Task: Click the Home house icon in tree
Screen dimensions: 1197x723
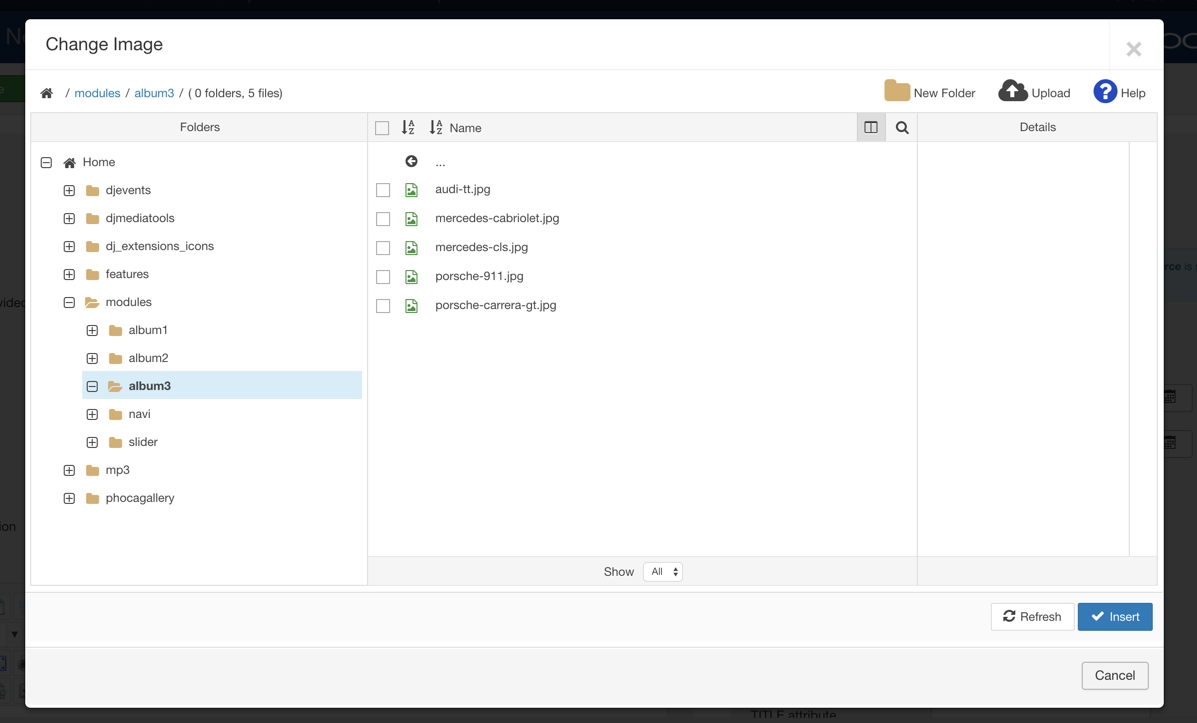Action: 69,163
